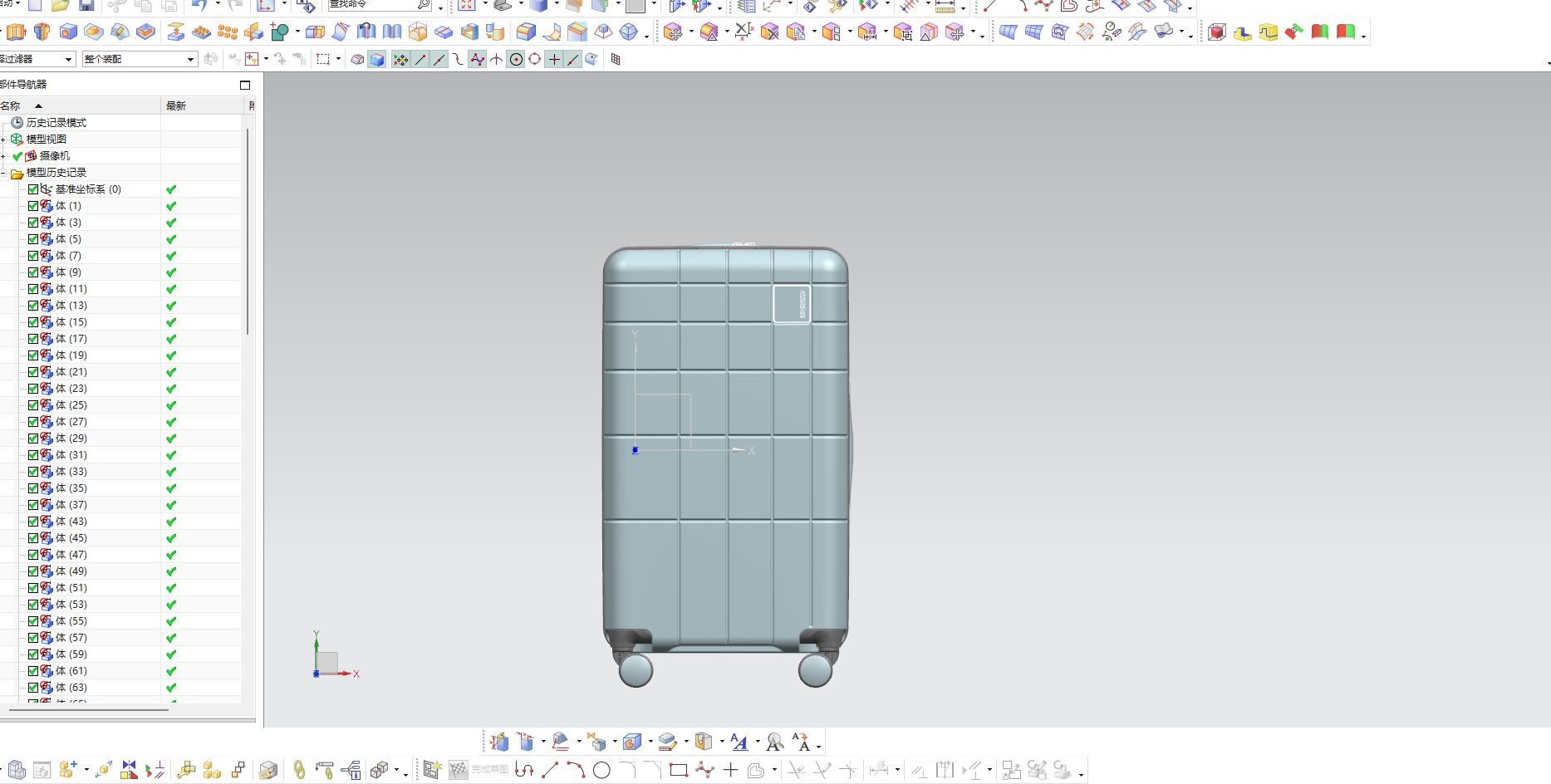Screen dimensions: 1551x784
Task: Click the Open file folder icon
Action: [61, 5]
